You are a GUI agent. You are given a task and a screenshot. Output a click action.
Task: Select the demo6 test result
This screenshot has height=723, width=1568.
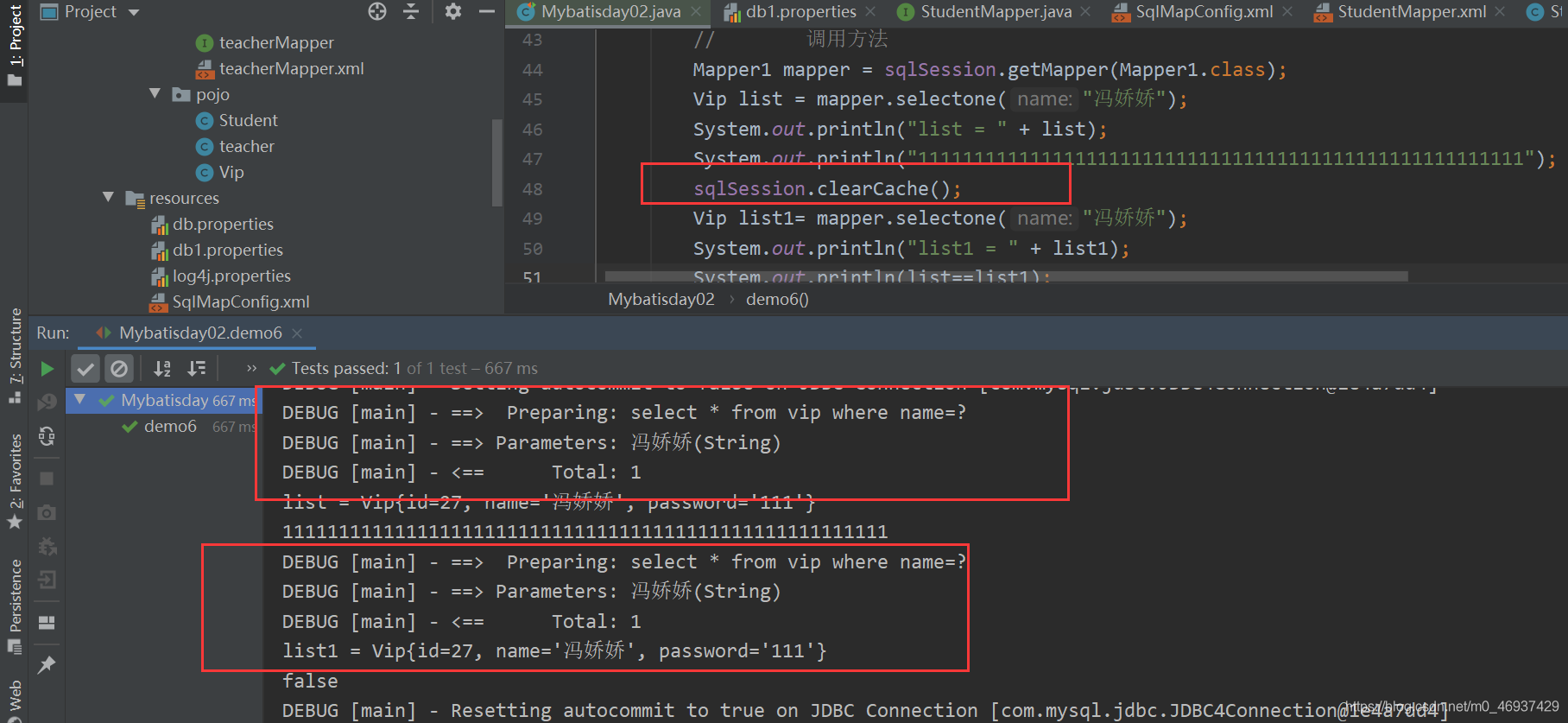170,426
